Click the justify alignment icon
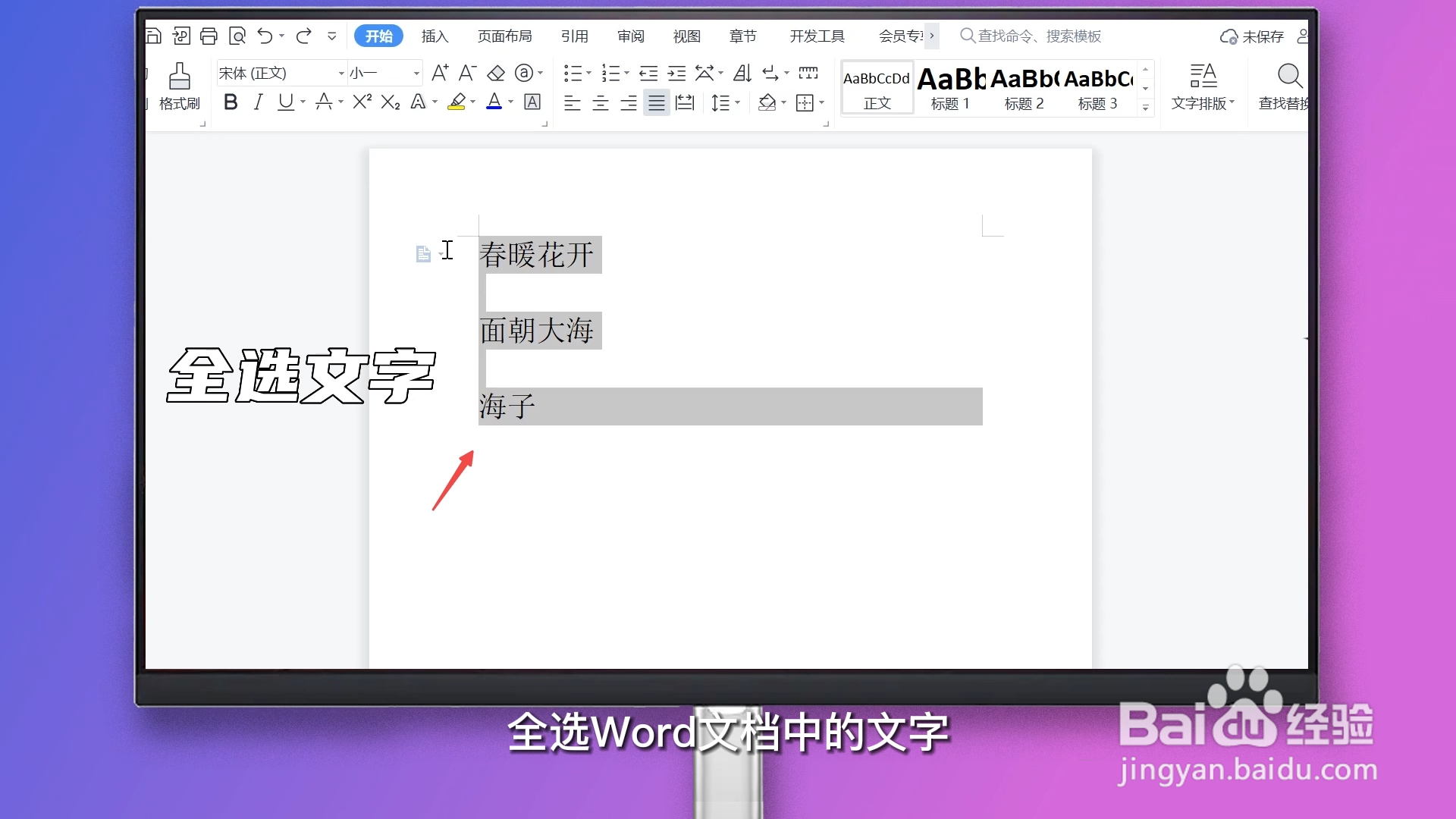 click(657, 102)
